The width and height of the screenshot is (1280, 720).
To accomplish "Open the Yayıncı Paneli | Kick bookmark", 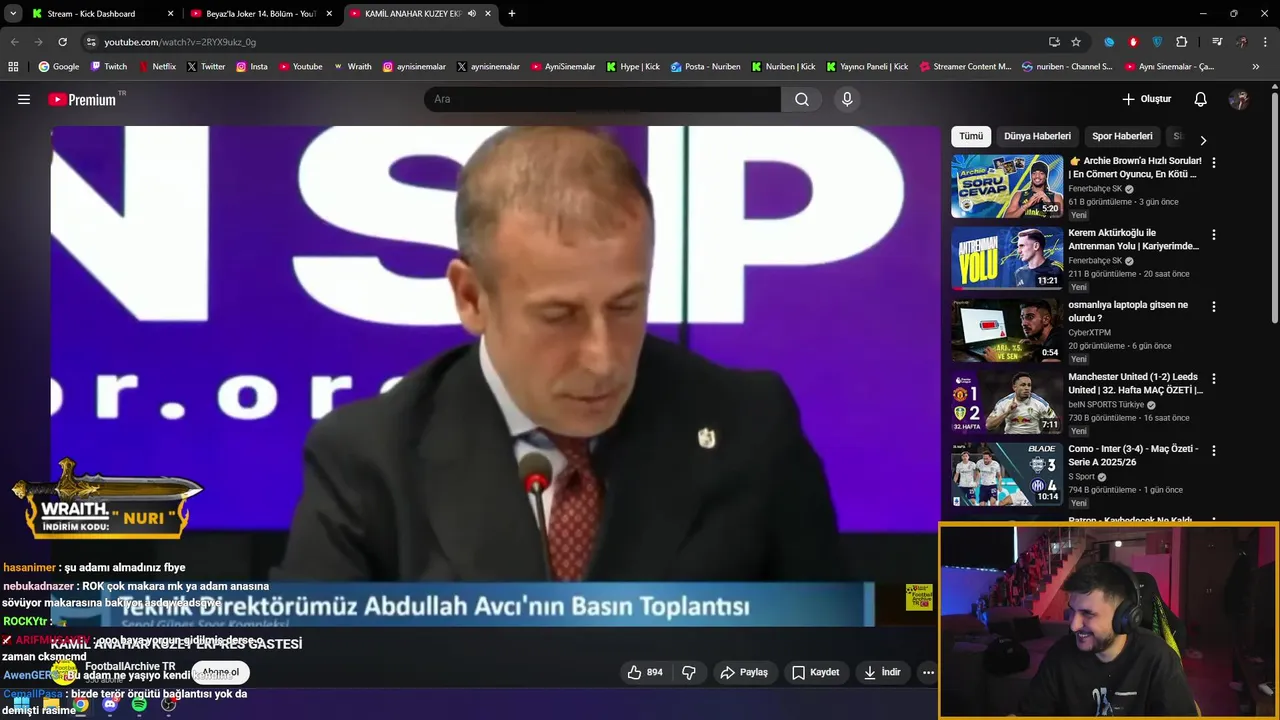I will pos(867,67).
